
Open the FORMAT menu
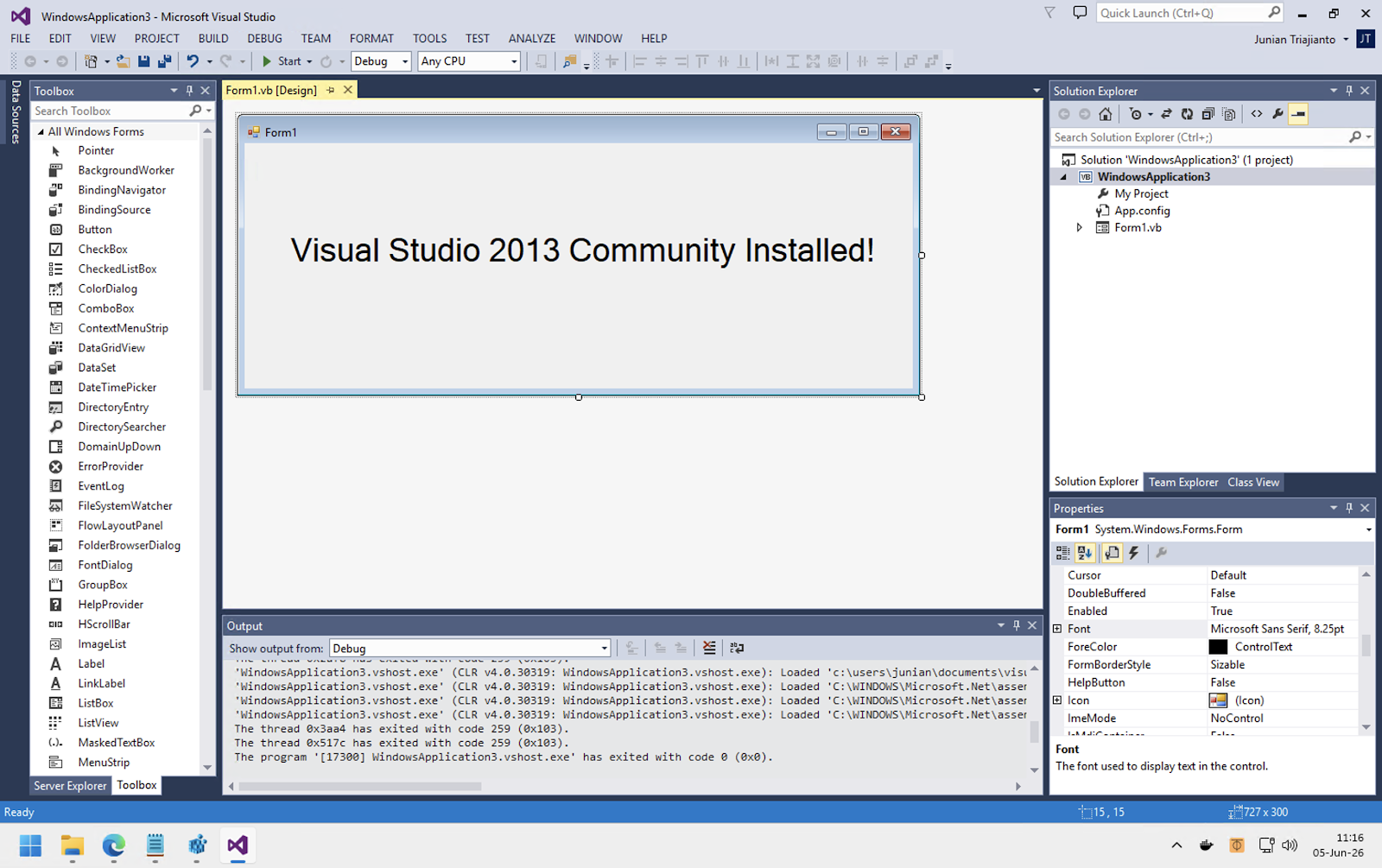371,39
